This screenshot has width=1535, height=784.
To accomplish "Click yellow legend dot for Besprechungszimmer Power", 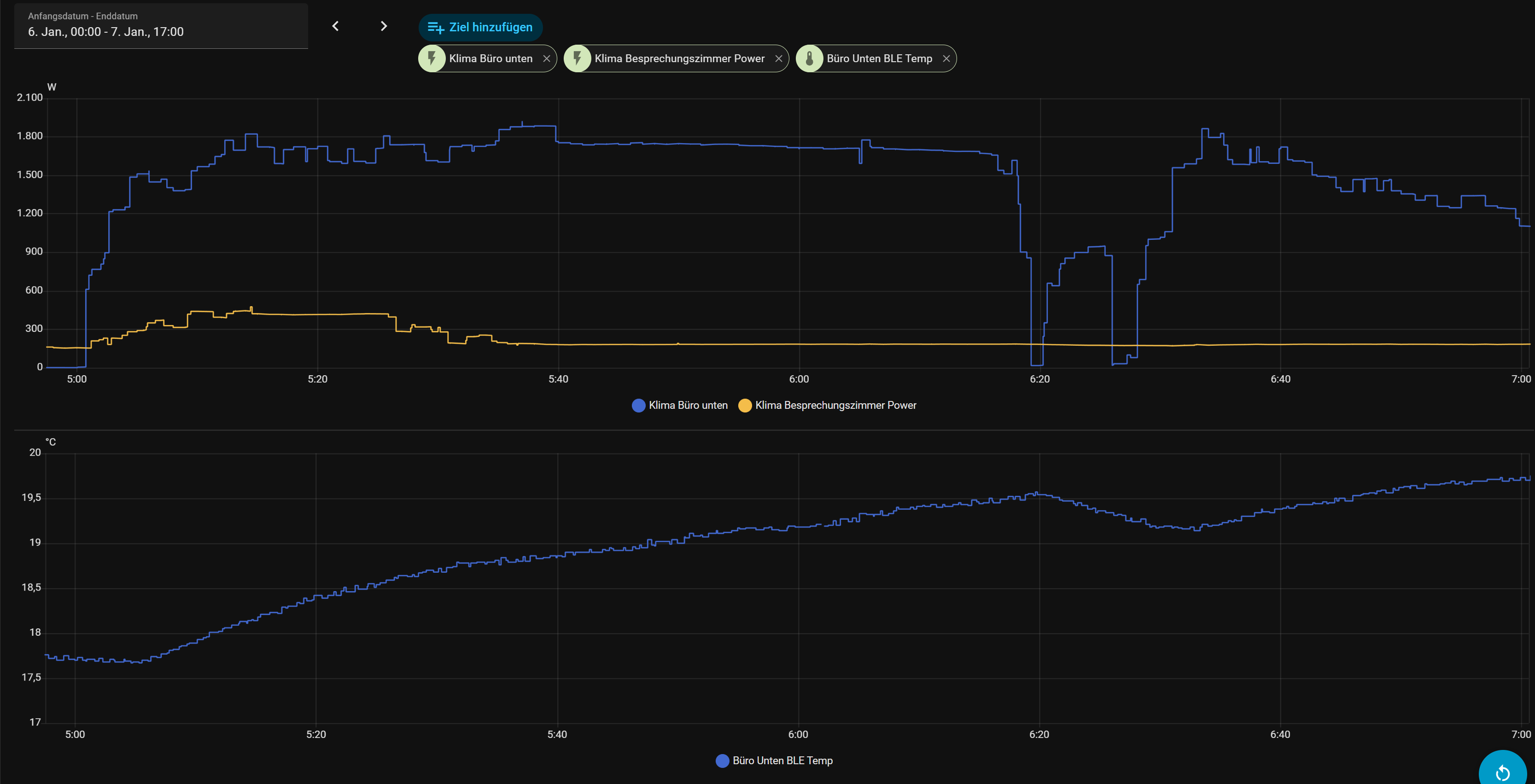I will tap(745, 406).
